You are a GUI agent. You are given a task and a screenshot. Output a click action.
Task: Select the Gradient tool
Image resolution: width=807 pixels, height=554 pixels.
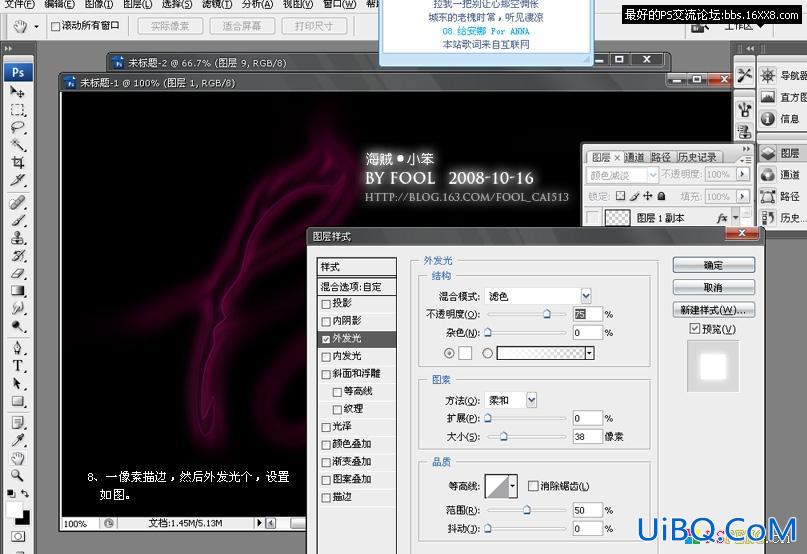[x=17, y=291]
